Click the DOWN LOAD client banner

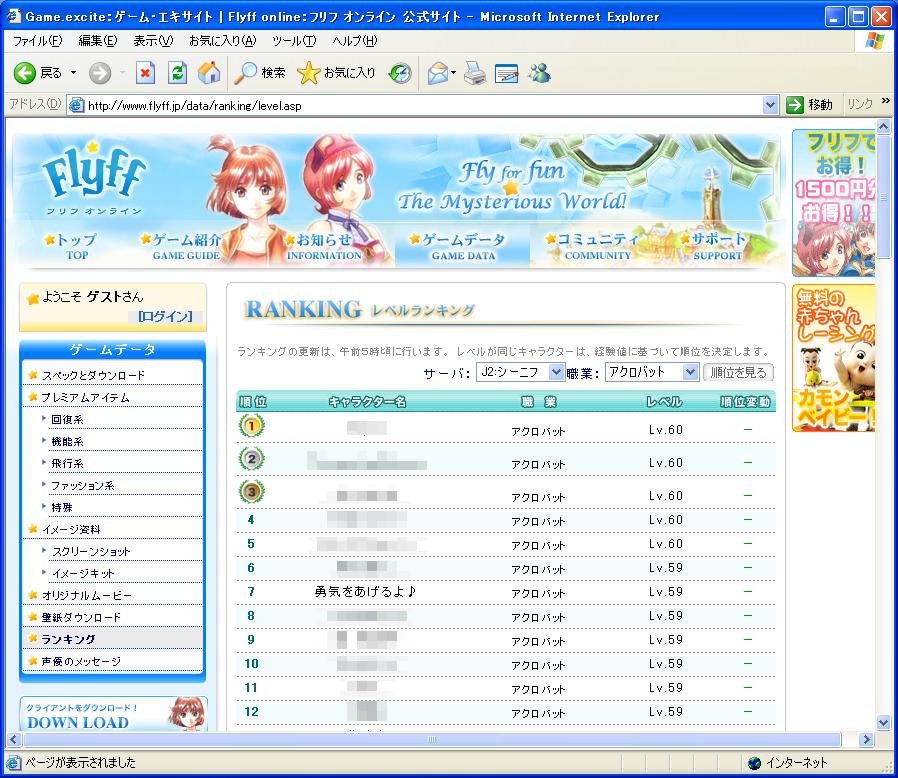[x=113, y=714]
